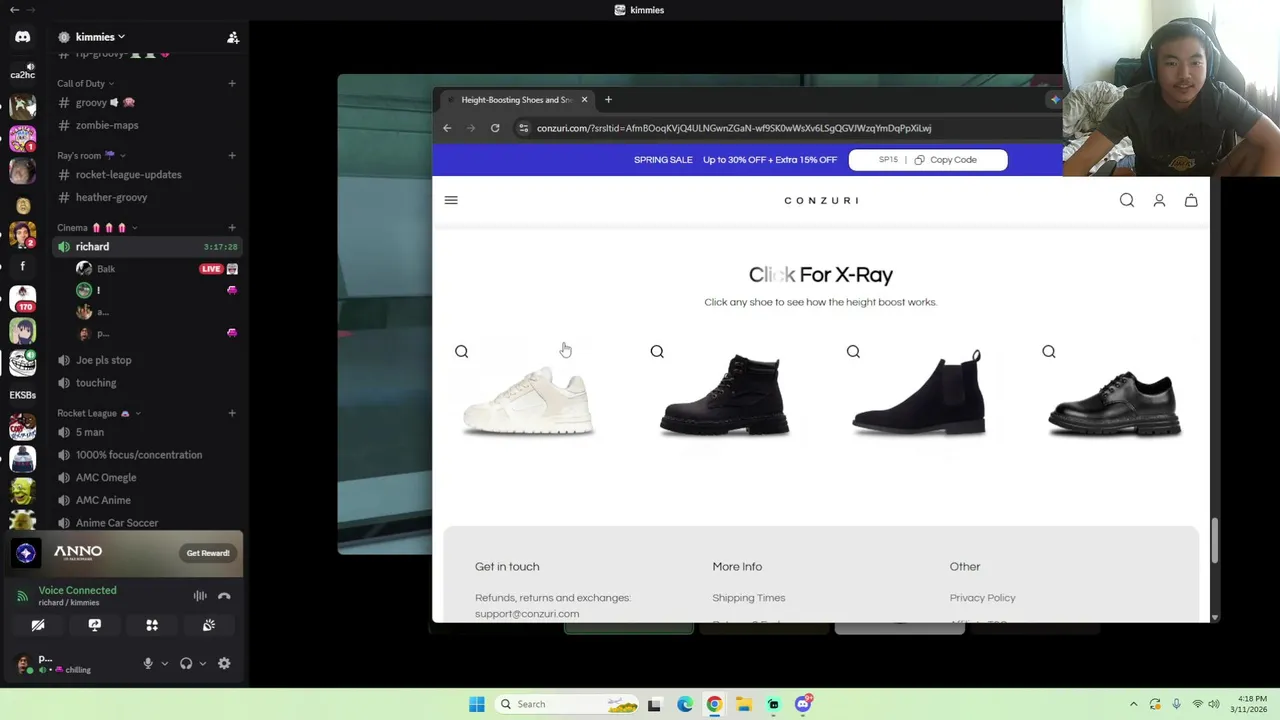
Task: Open the Conzuri shopping bag
Action: tap(1191, 200)
